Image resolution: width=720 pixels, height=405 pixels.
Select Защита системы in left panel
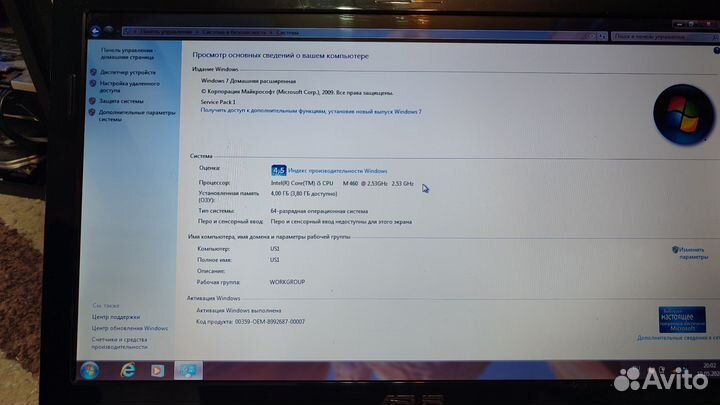pos(121,101)
